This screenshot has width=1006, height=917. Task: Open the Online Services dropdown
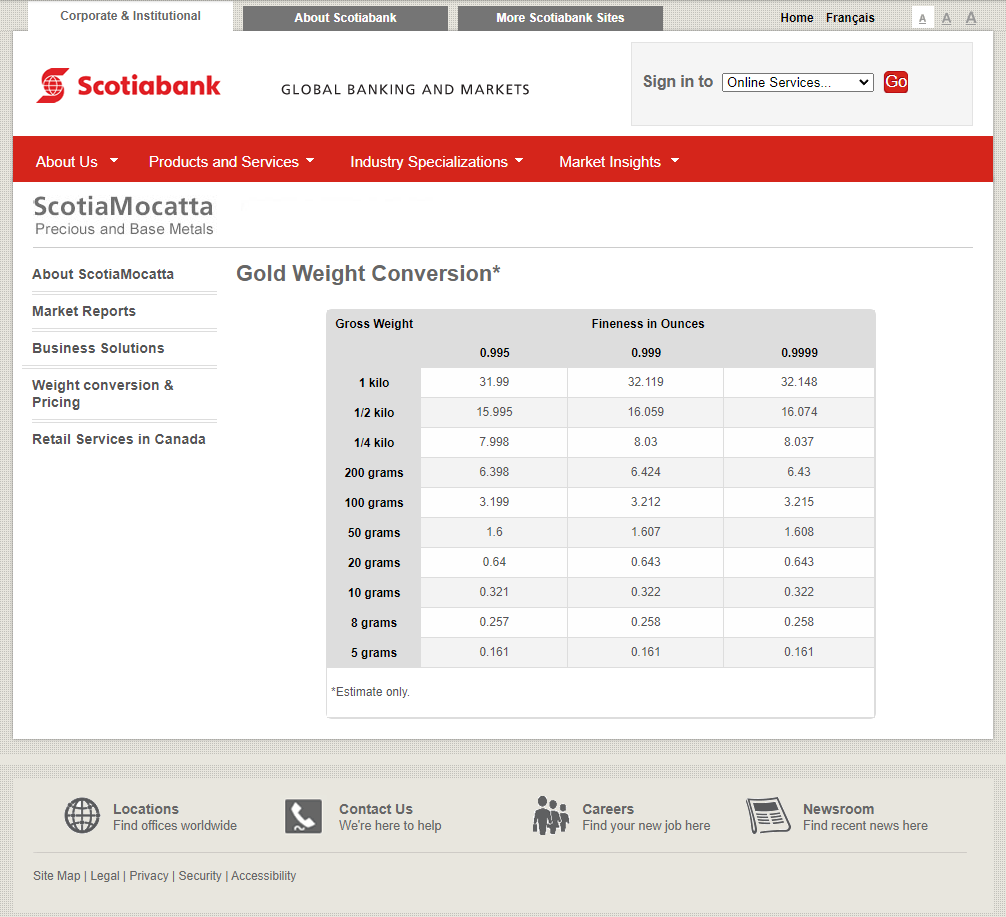click(797, 82)
